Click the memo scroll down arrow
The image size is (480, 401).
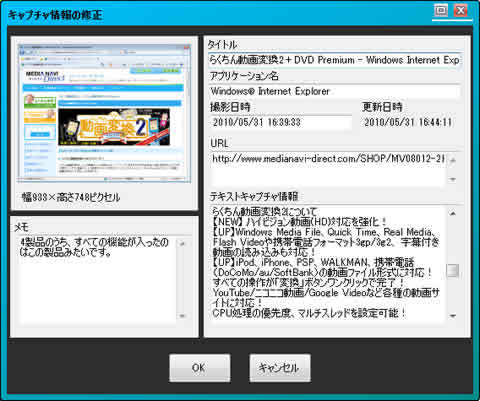182,316
